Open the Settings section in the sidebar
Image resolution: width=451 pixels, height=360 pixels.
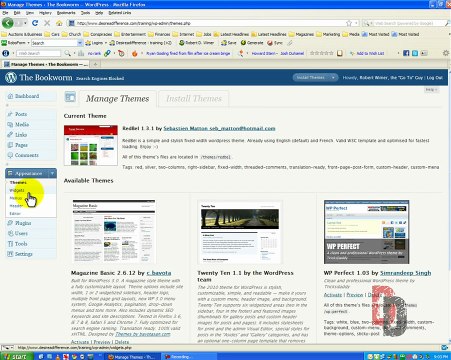click(31, 254)
